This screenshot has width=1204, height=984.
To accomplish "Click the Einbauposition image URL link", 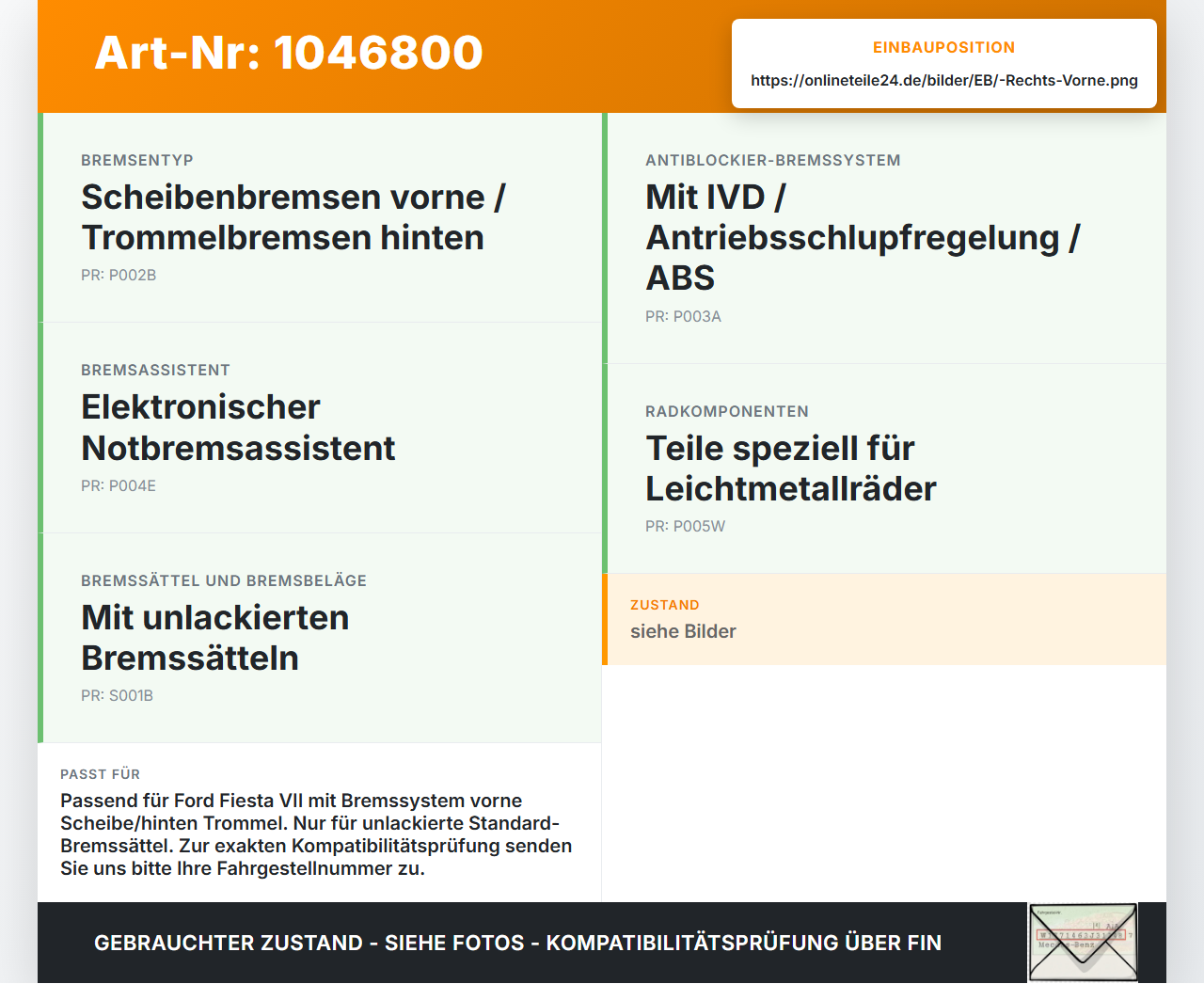I will (944, 80).
